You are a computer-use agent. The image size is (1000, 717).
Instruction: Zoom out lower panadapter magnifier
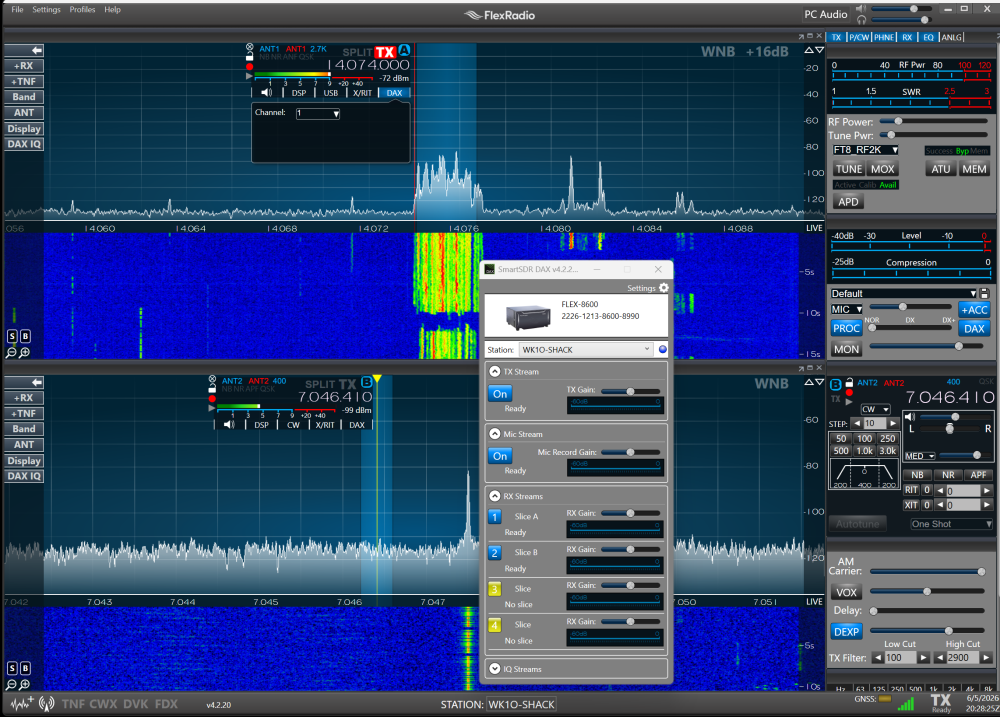tap(11, 684)
